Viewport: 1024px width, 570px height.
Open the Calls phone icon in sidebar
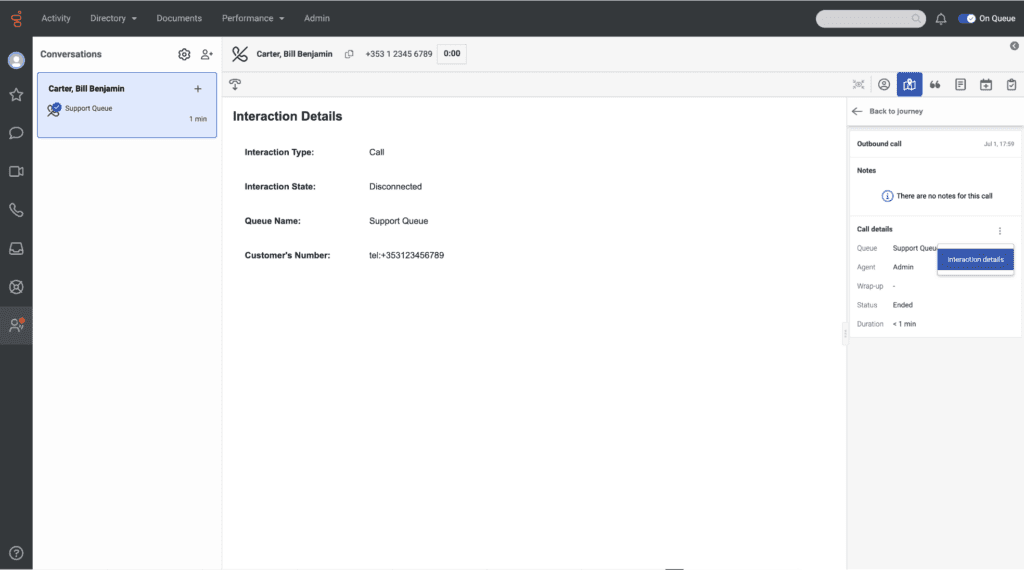pos(16,210)
